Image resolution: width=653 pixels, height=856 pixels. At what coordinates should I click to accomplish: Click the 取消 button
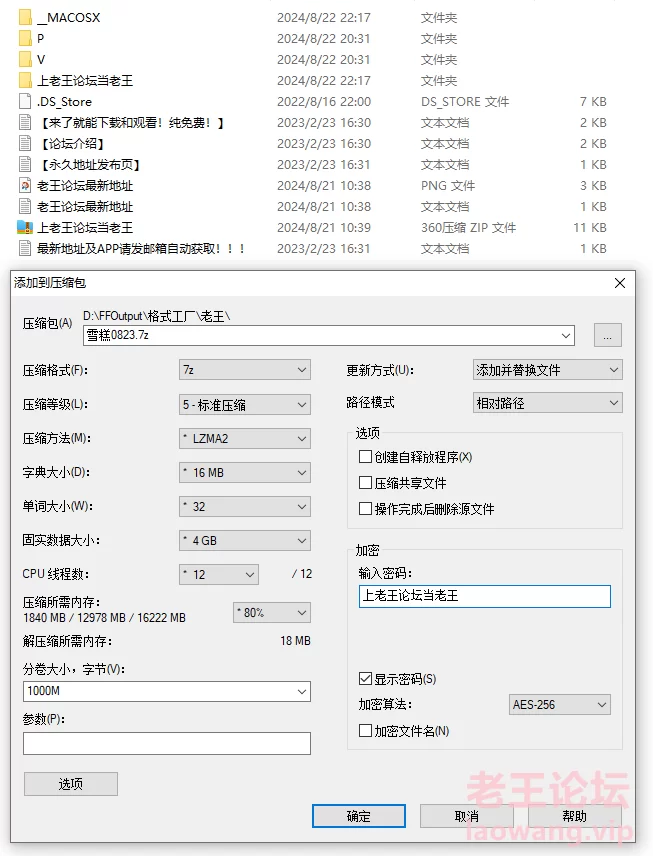click(x=466, y=816)
